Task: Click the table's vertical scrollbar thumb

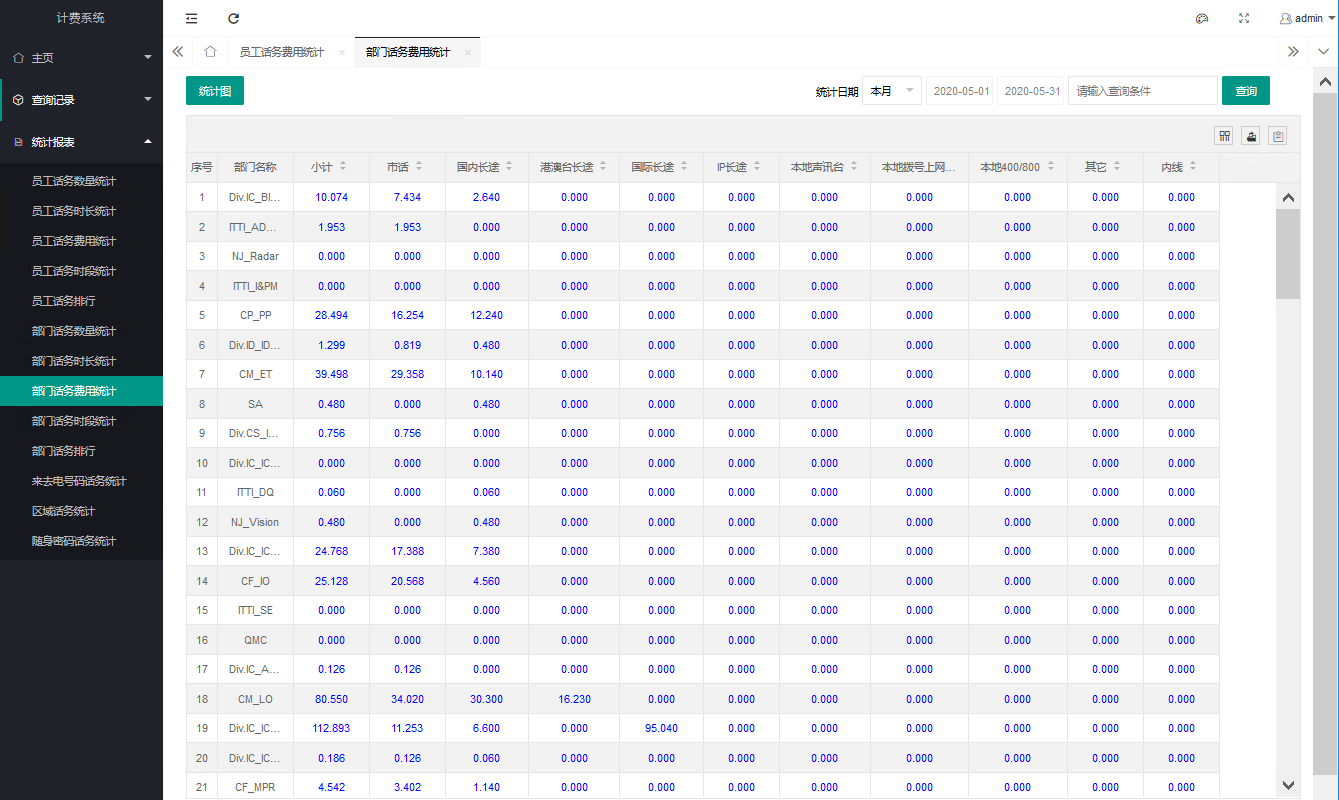Action: click(x=1288, y=254)
